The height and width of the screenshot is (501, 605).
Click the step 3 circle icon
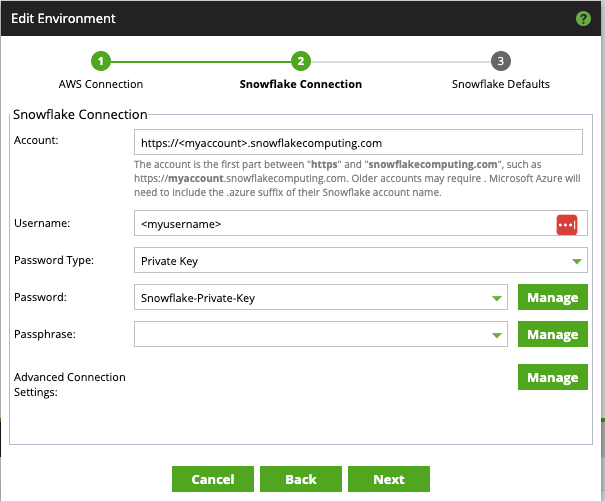[500, 61]
